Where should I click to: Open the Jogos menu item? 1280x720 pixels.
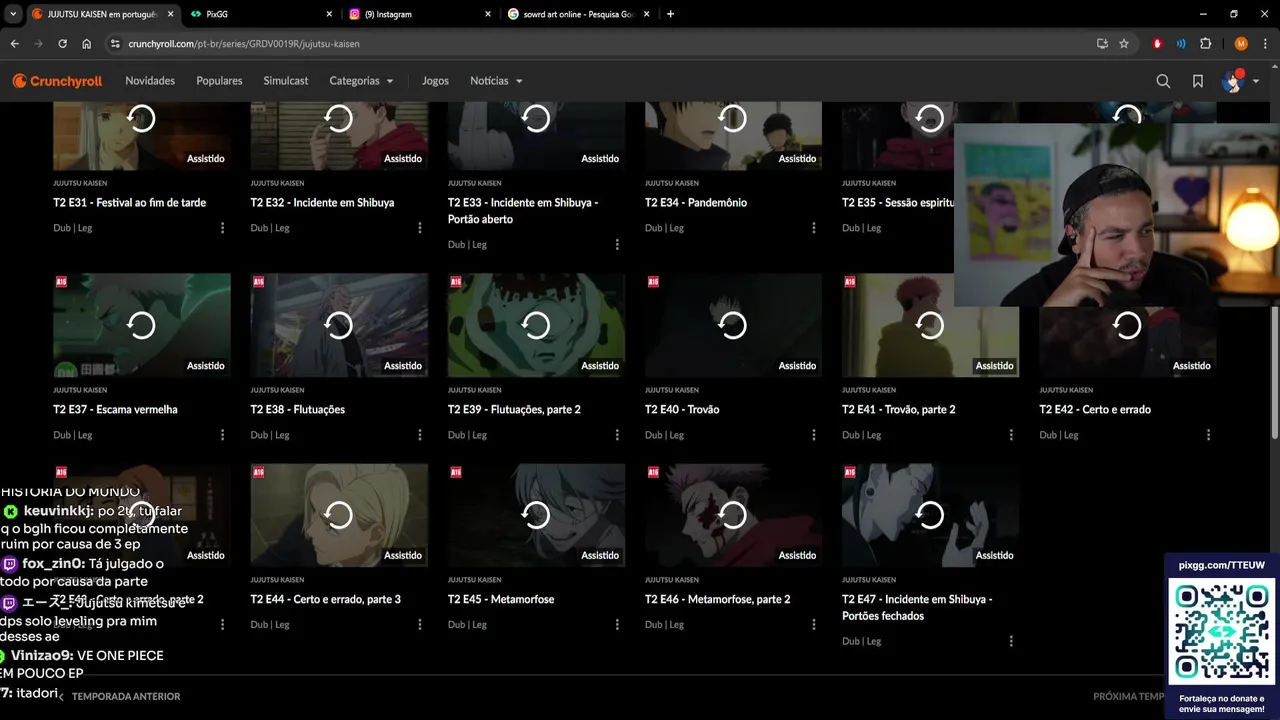(x=435, y=81)
